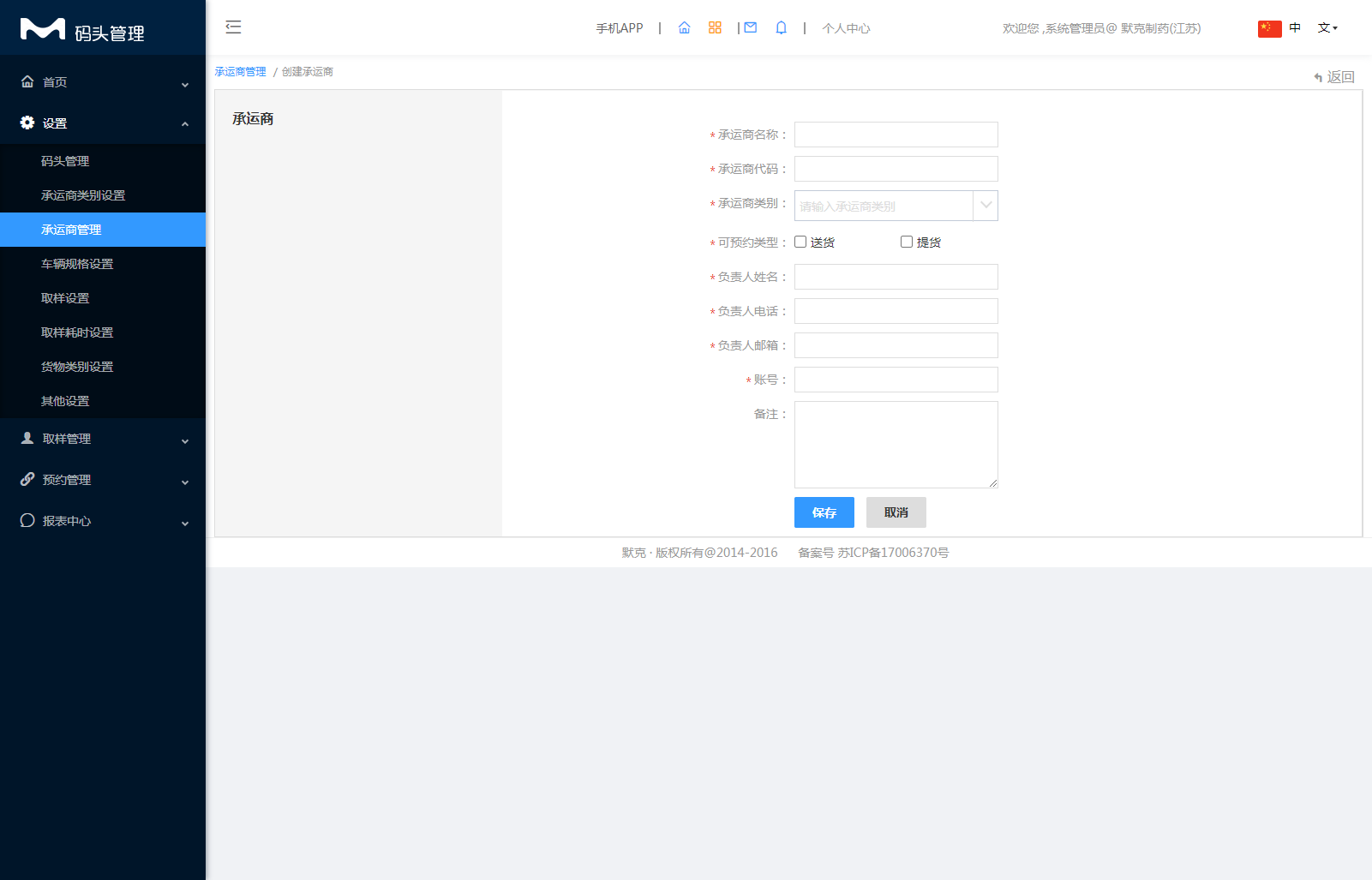Click the 预约管理 link icon

point(27,479)
